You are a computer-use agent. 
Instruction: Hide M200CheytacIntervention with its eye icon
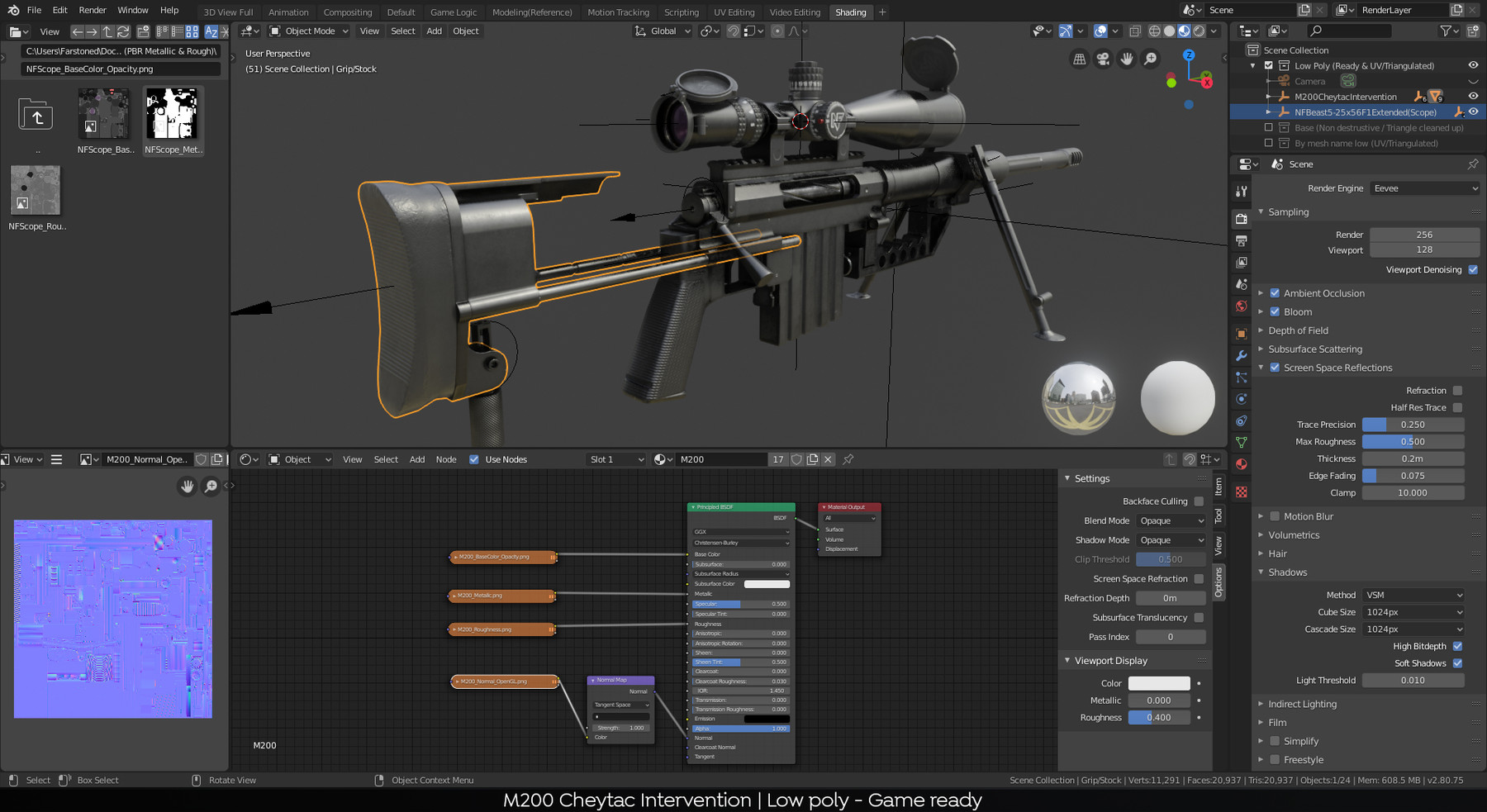[1473, 97]
